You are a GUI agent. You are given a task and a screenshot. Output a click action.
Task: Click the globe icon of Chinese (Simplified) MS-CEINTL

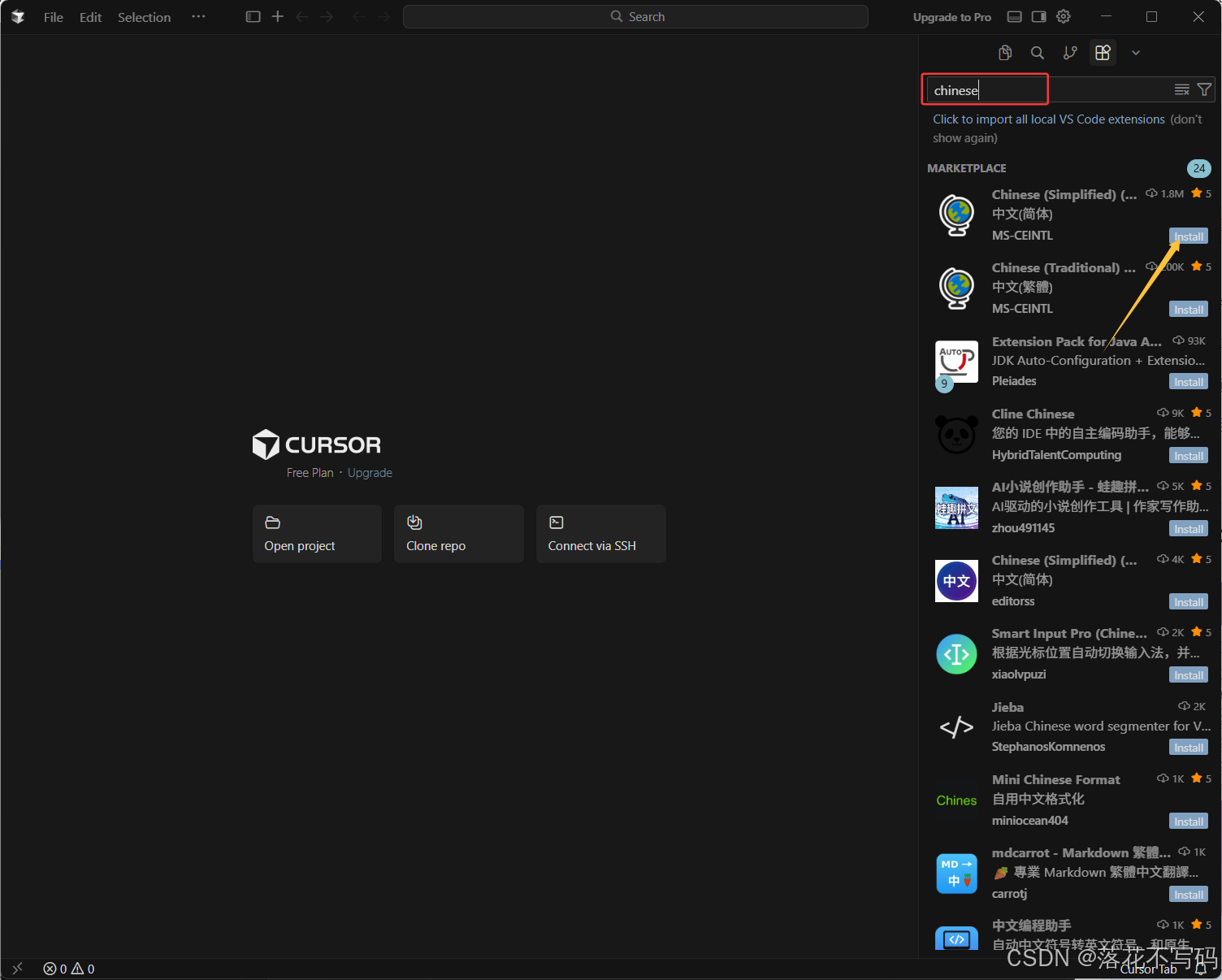click(957, 215)
